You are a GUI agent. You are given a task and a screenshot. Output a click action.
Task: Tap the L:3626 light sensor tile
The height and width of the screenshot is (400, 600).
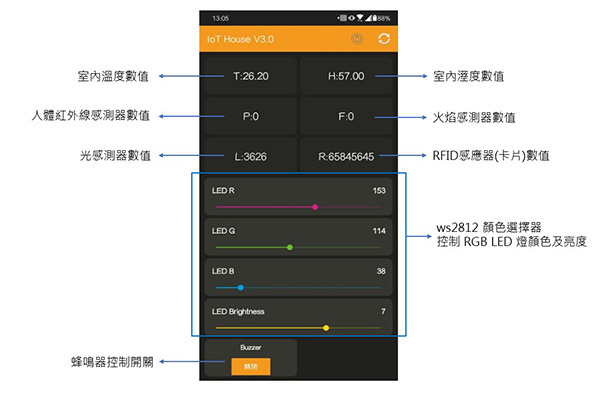(x=251, y=155)
